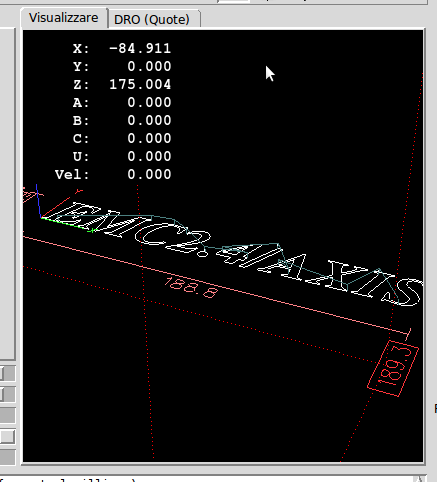Click the Vel: 0.000 readout
The width and height of the screenshot is (437, 482).
coord(113,175)
